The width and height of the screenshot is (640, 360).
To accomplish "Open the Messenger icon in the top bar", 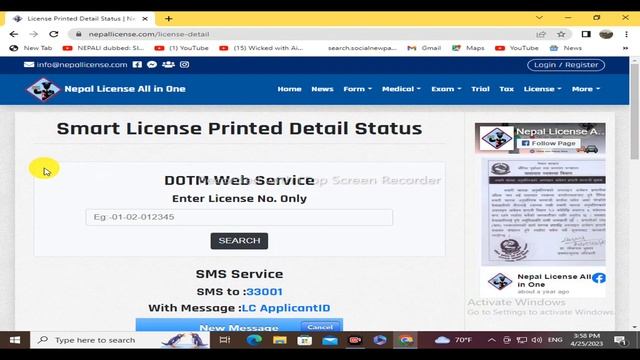I will (x=152, y=64).
